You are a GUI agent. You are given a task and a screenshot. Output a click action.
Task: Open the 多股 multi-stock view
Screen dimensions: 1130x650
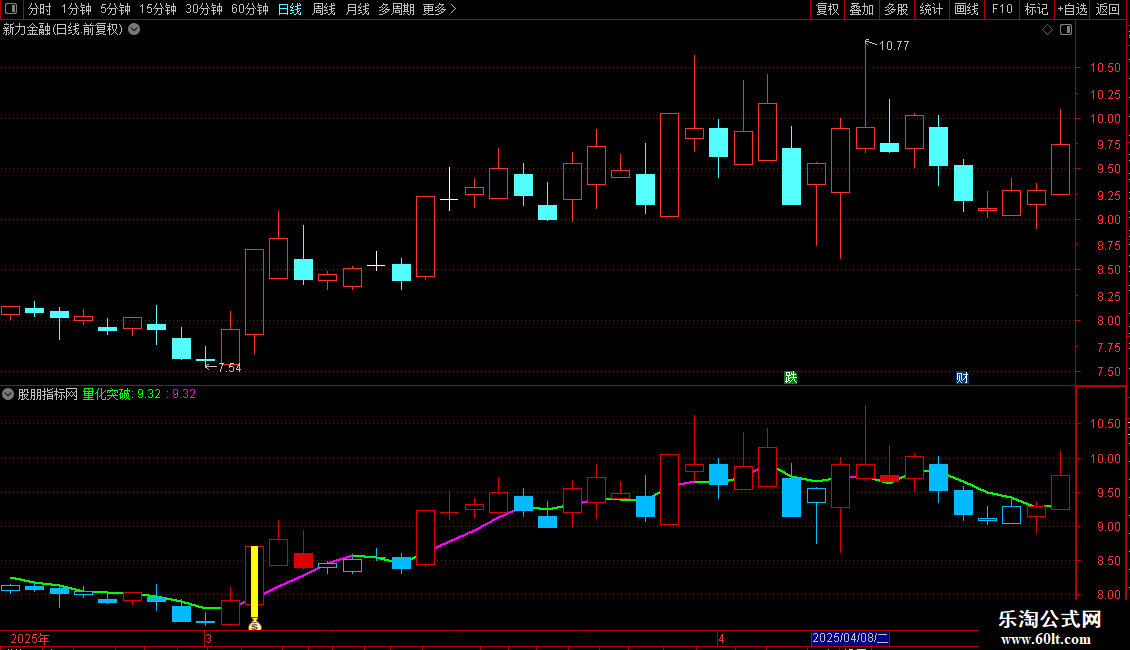897,9
